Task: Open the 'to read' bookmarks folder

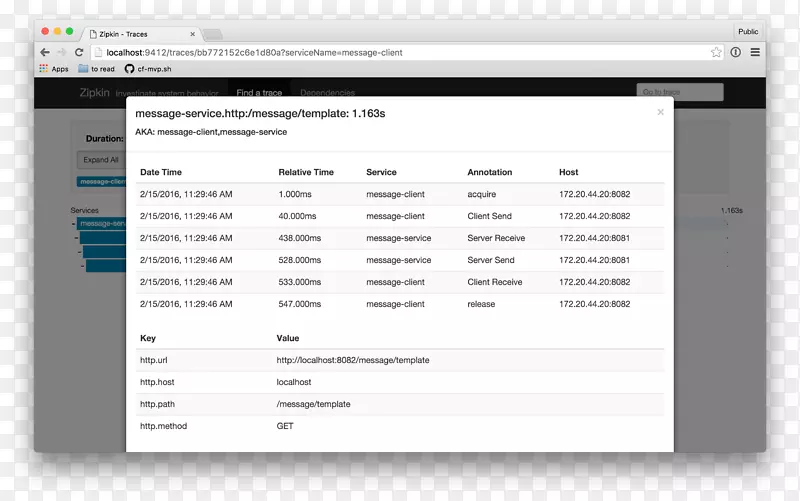Action: (x=96, y=69)
